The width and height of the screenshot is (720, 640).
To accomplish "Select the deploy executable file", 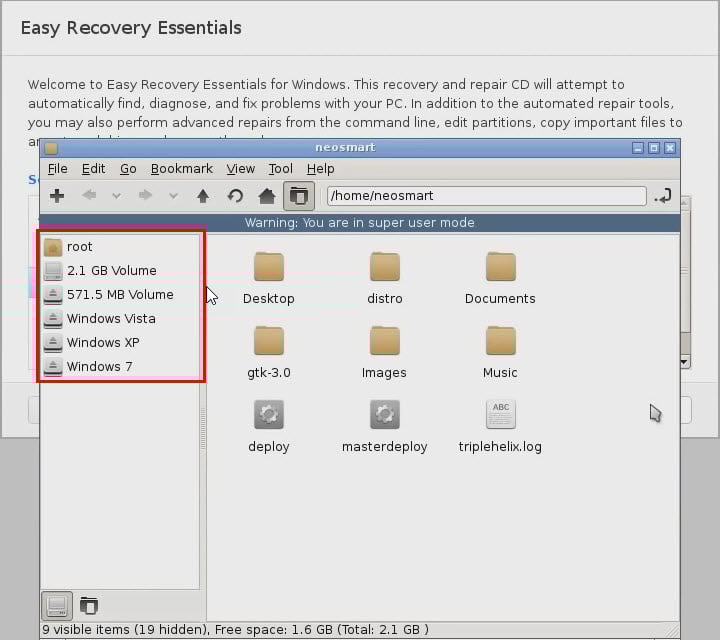I will 269,426.
